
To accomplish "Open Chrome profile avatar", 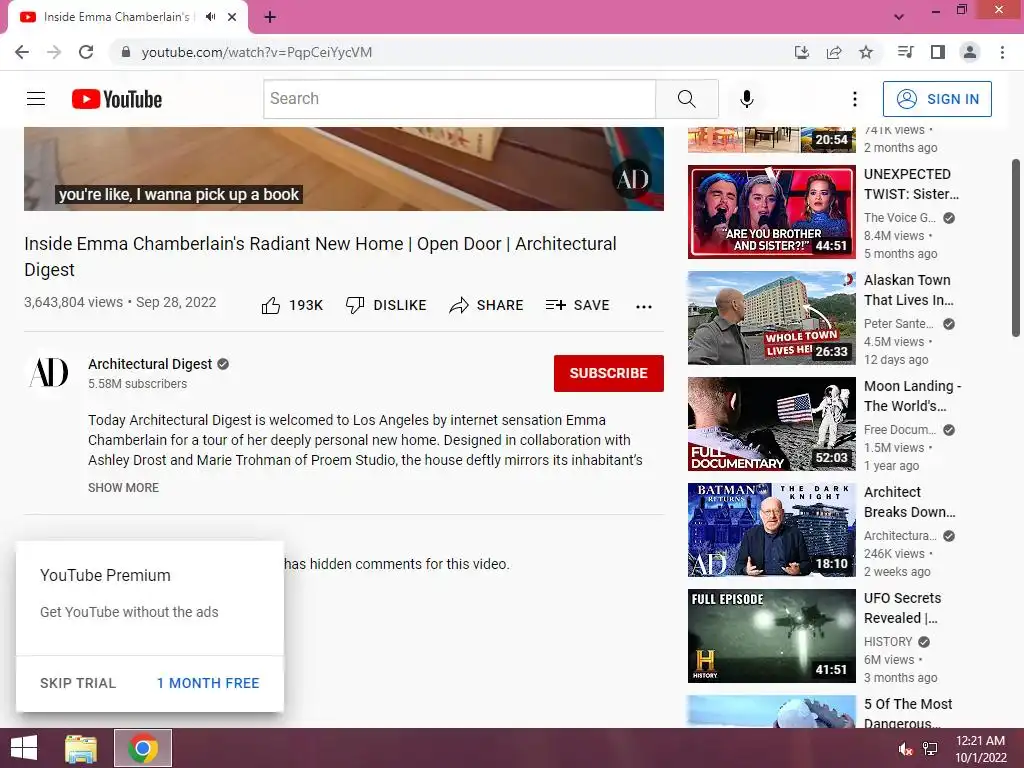I will (x=970, y=52).
